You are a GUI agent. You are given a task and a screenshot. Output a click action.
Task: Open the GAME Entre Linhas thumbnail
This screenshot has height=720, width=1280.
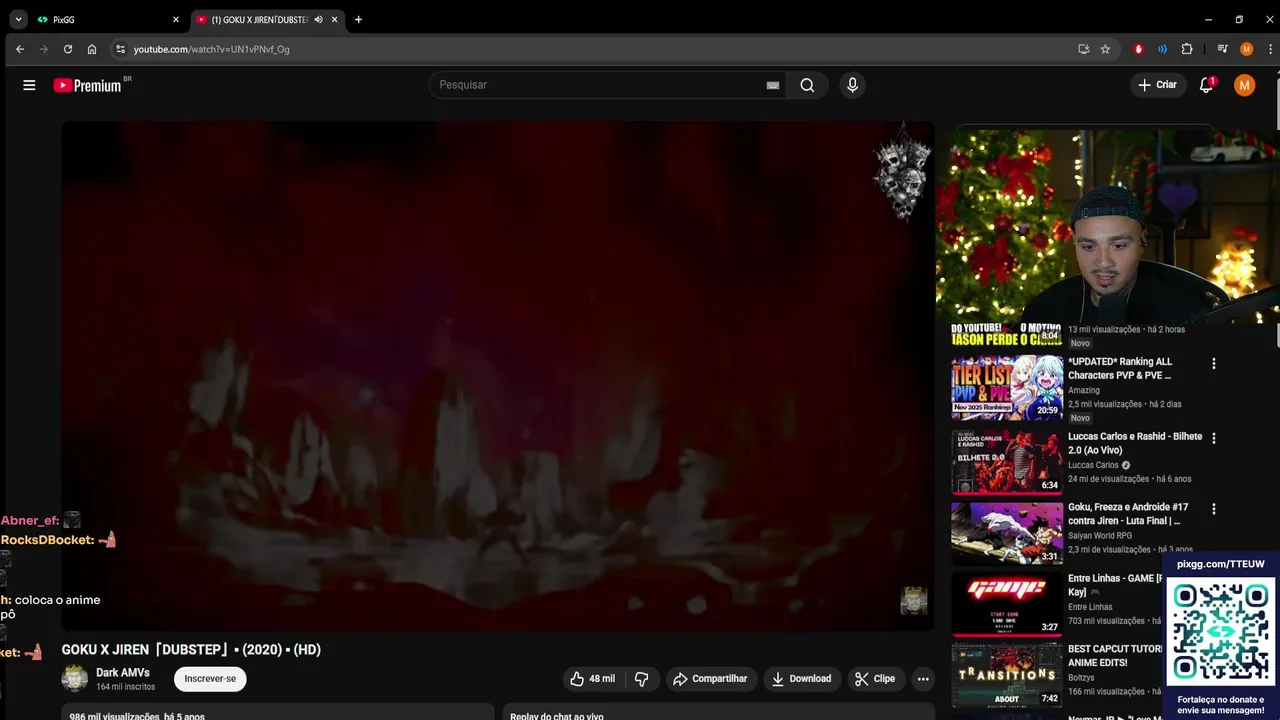(1007, 605)
